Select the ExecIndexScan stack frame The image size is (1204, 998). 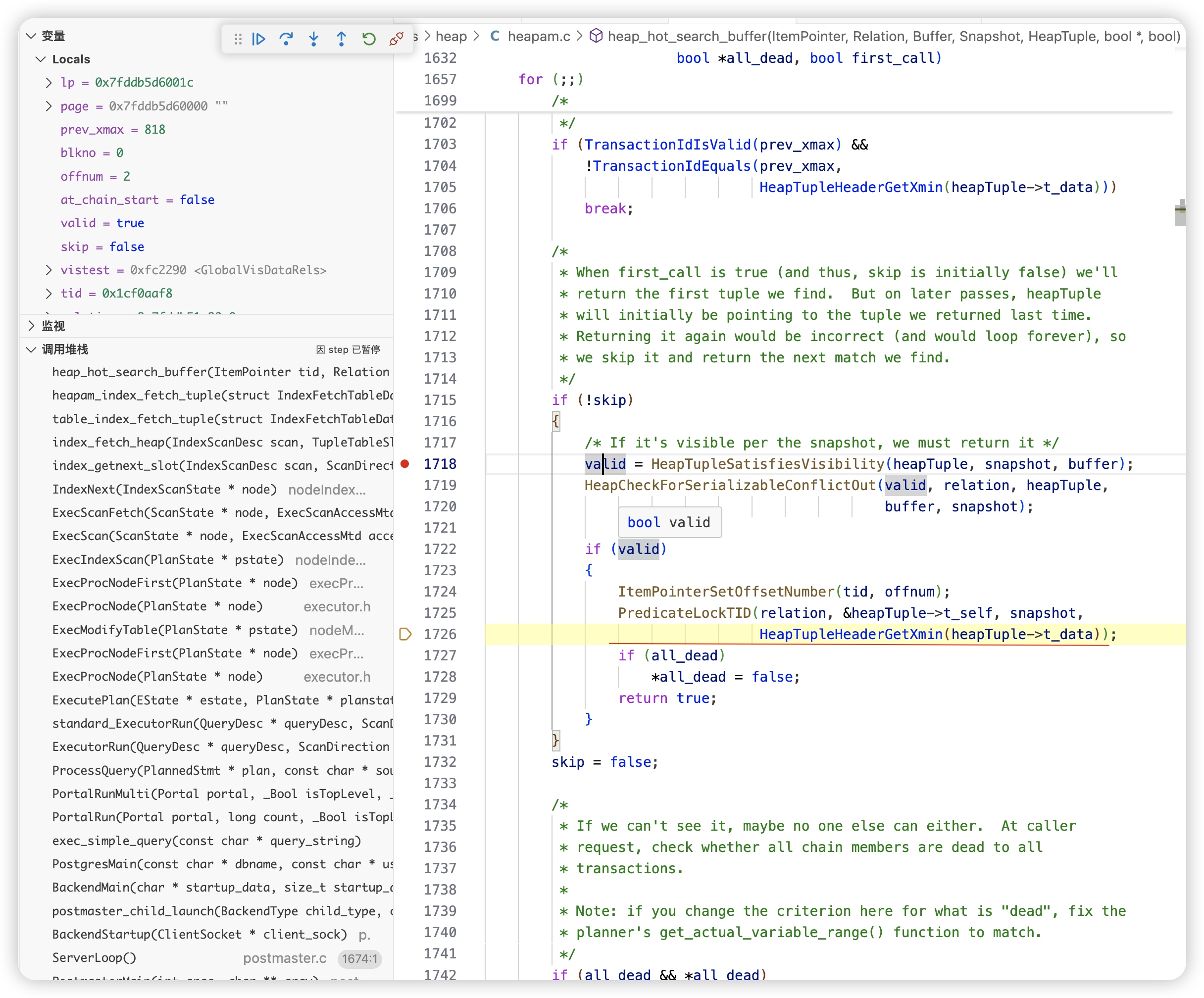(167, 559)
